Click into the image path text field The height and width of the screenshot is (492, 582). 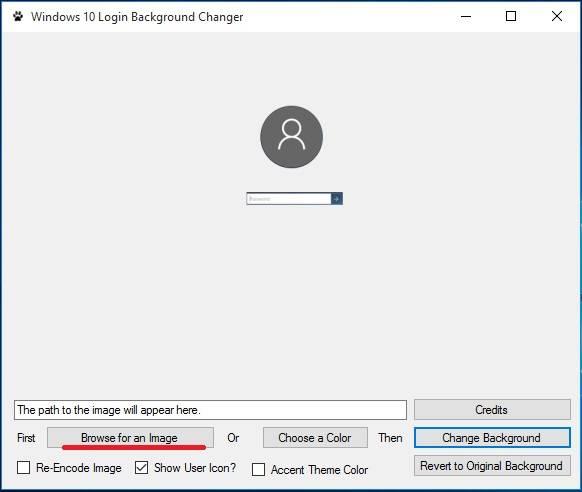210,410
